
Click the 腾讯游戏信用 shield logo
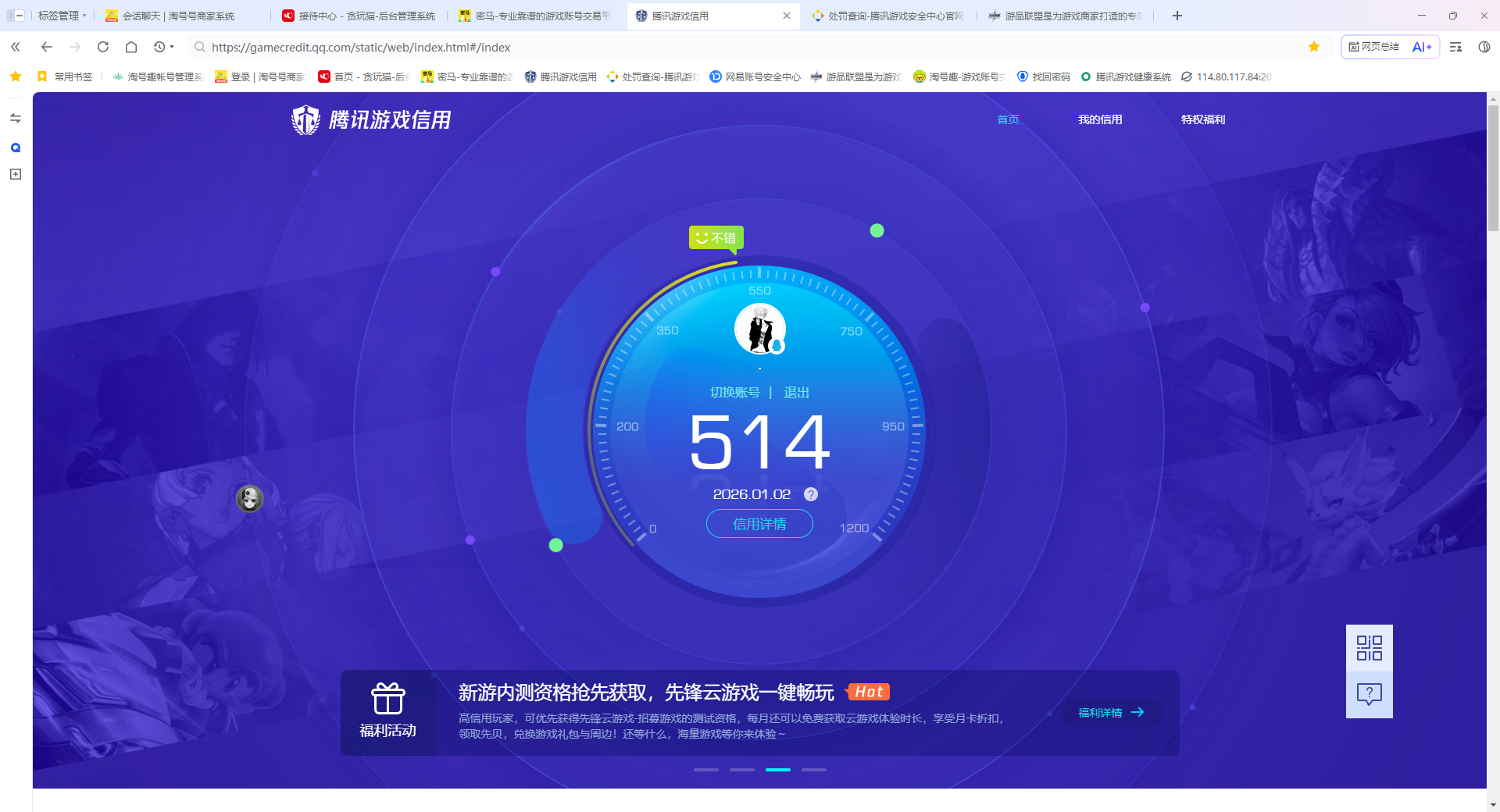305,120
